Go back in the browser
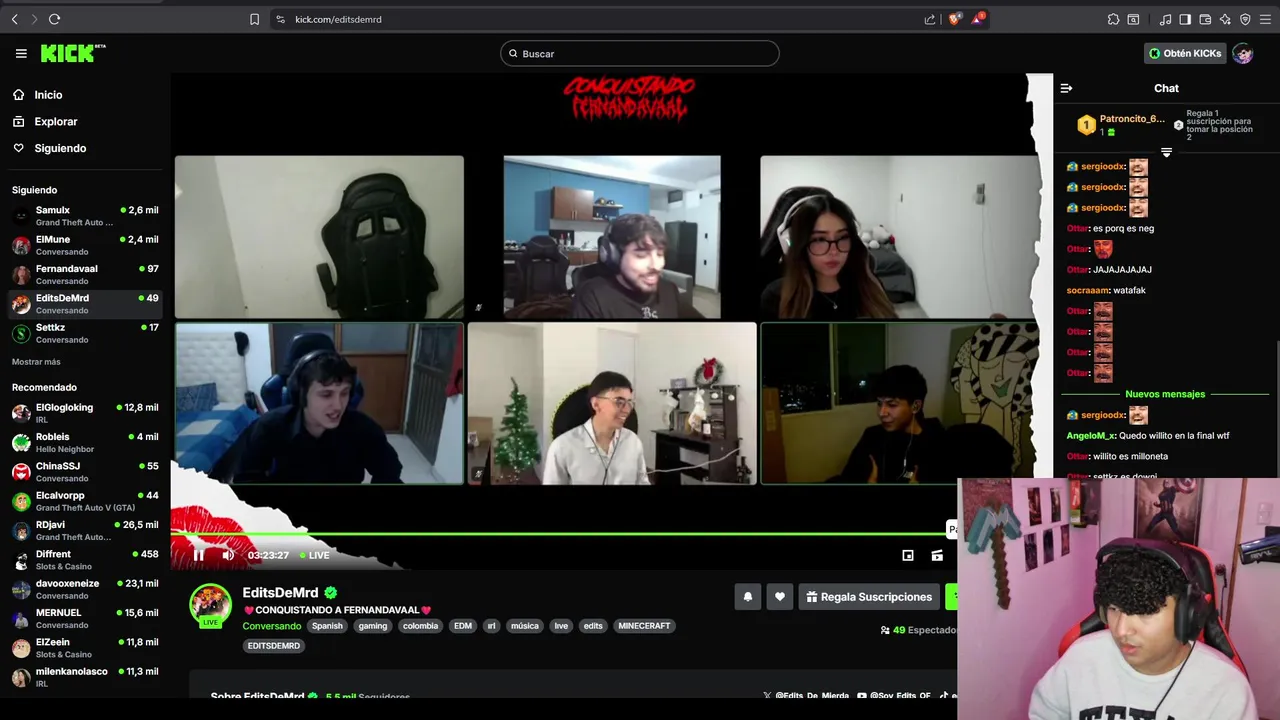This screenshot has width=1280, height=720. 14,19
